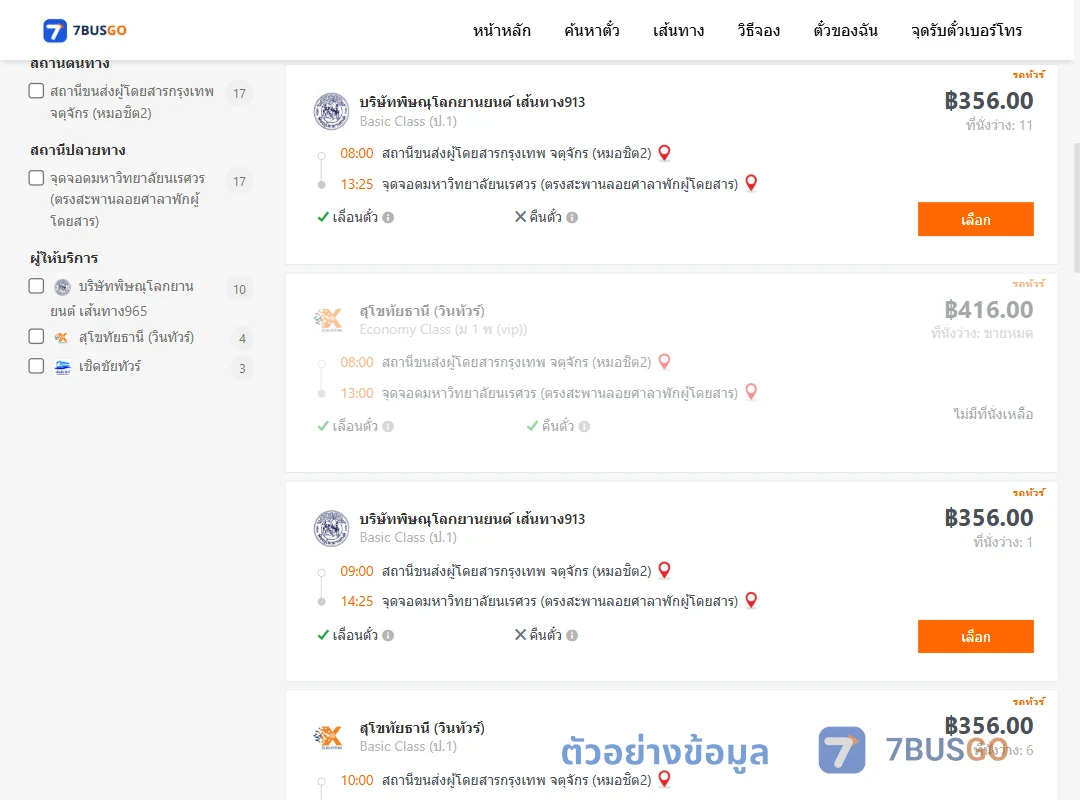This screenshot has height=800, width=1080.
Task: Open the เส้นทาง menu item
Action: click(x=678, y=30)
